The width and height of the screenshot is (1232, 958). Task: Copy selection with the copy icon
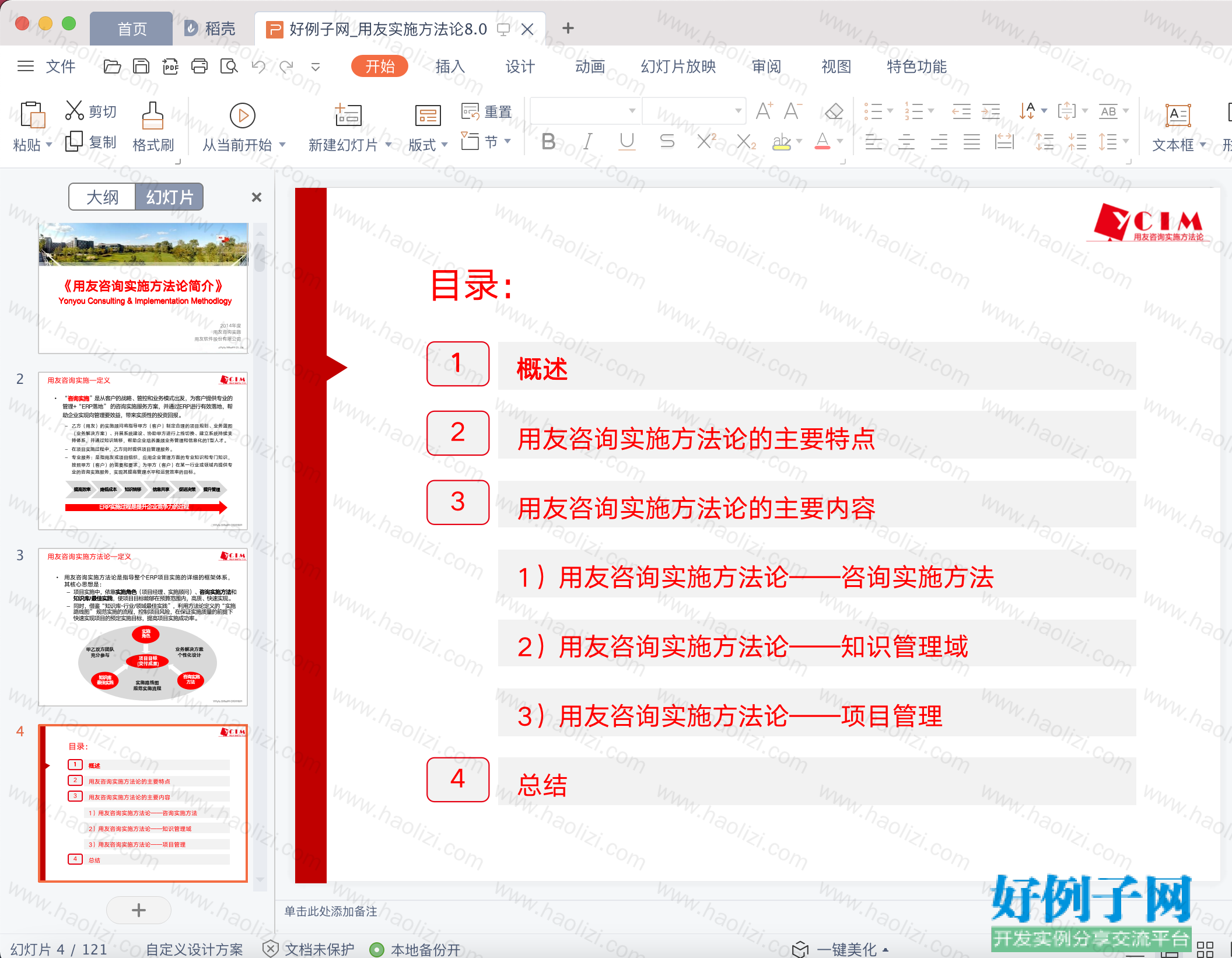click(x=74, y=141)
